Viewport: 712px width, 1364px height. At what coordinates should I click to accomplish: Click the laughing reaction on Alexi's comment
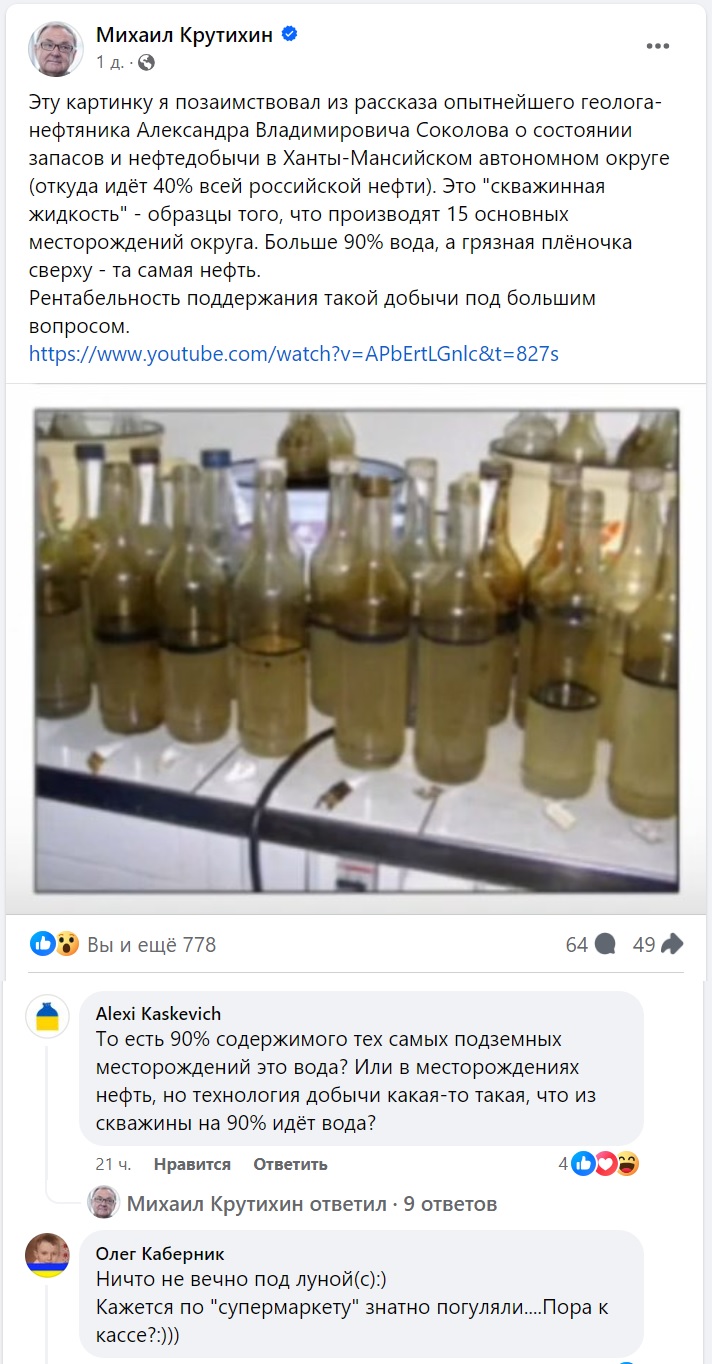tap(627, 1163)
